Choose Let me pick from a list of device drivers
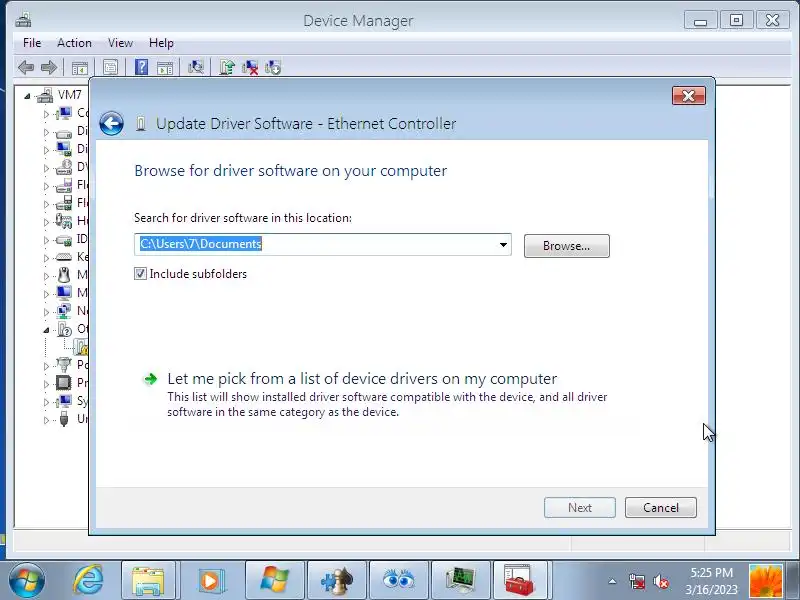The image size is (800, 600). tap(362, 379)
